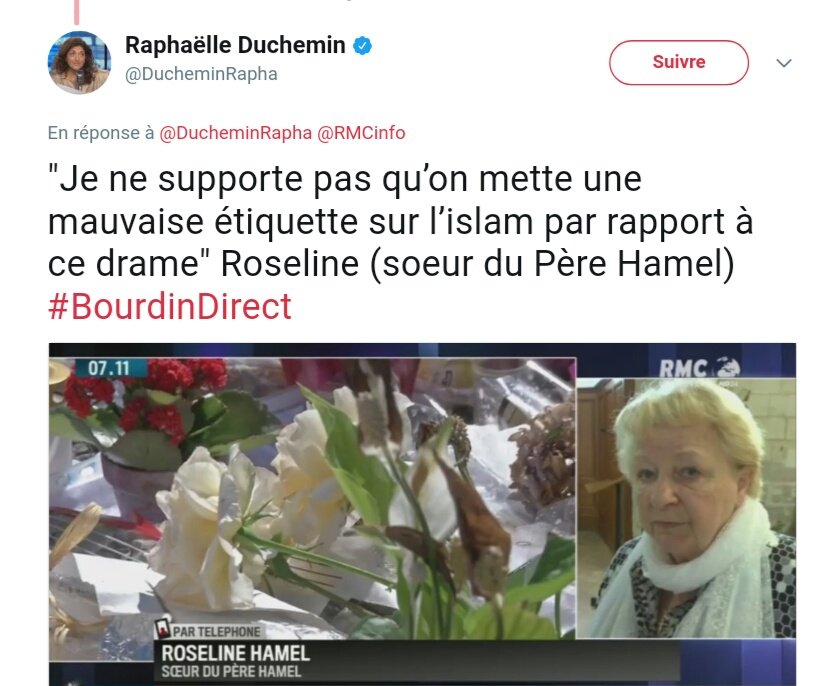Click the RMC logo in the image
The image size is (833, 686).
tap(700, 368)
